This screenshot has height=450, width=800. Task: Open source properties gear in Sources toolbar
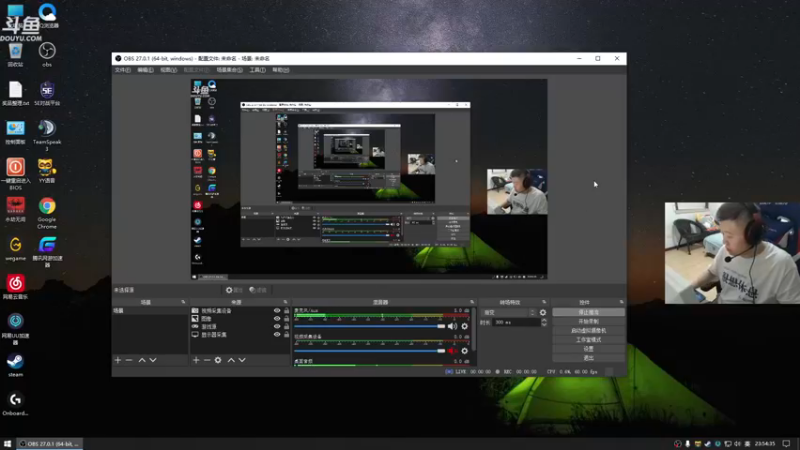pos(218,360)
